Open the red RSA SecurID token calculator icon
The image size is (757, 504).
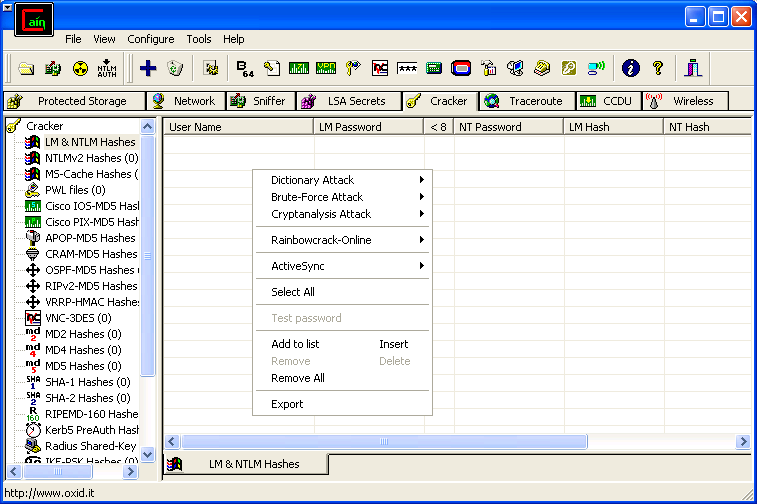[x=461, y=68]
